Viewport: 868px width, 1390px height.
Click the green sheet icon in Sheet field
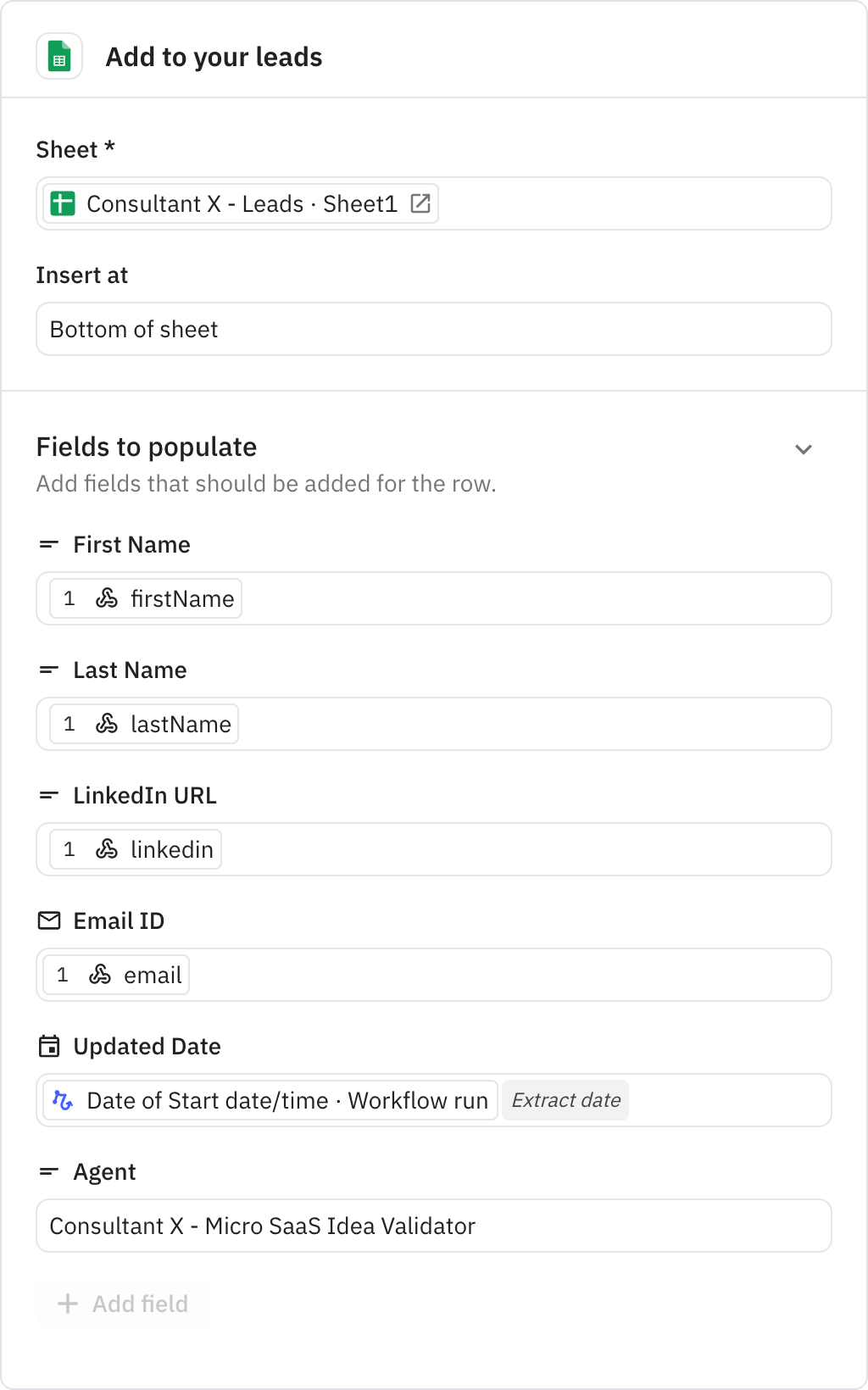63,203
